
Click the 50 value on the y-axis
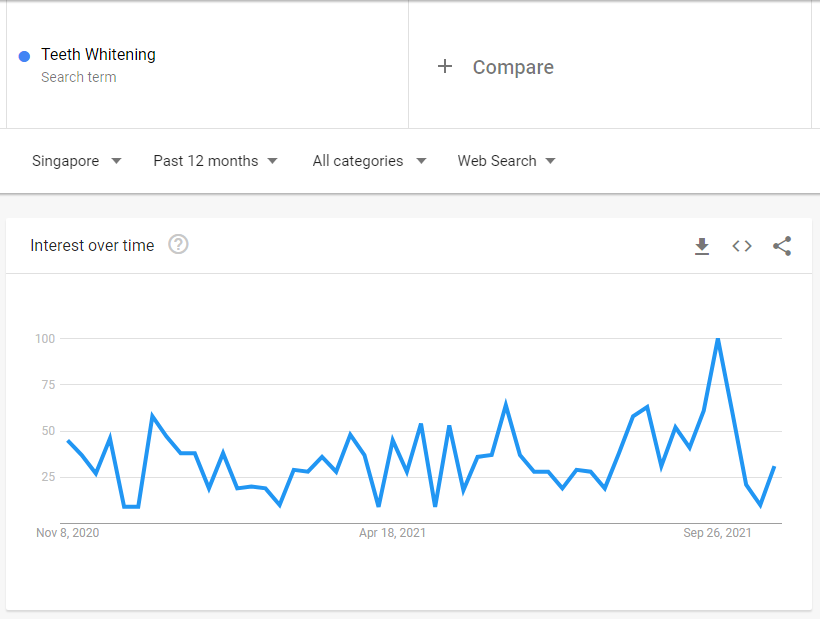point(46,431)
